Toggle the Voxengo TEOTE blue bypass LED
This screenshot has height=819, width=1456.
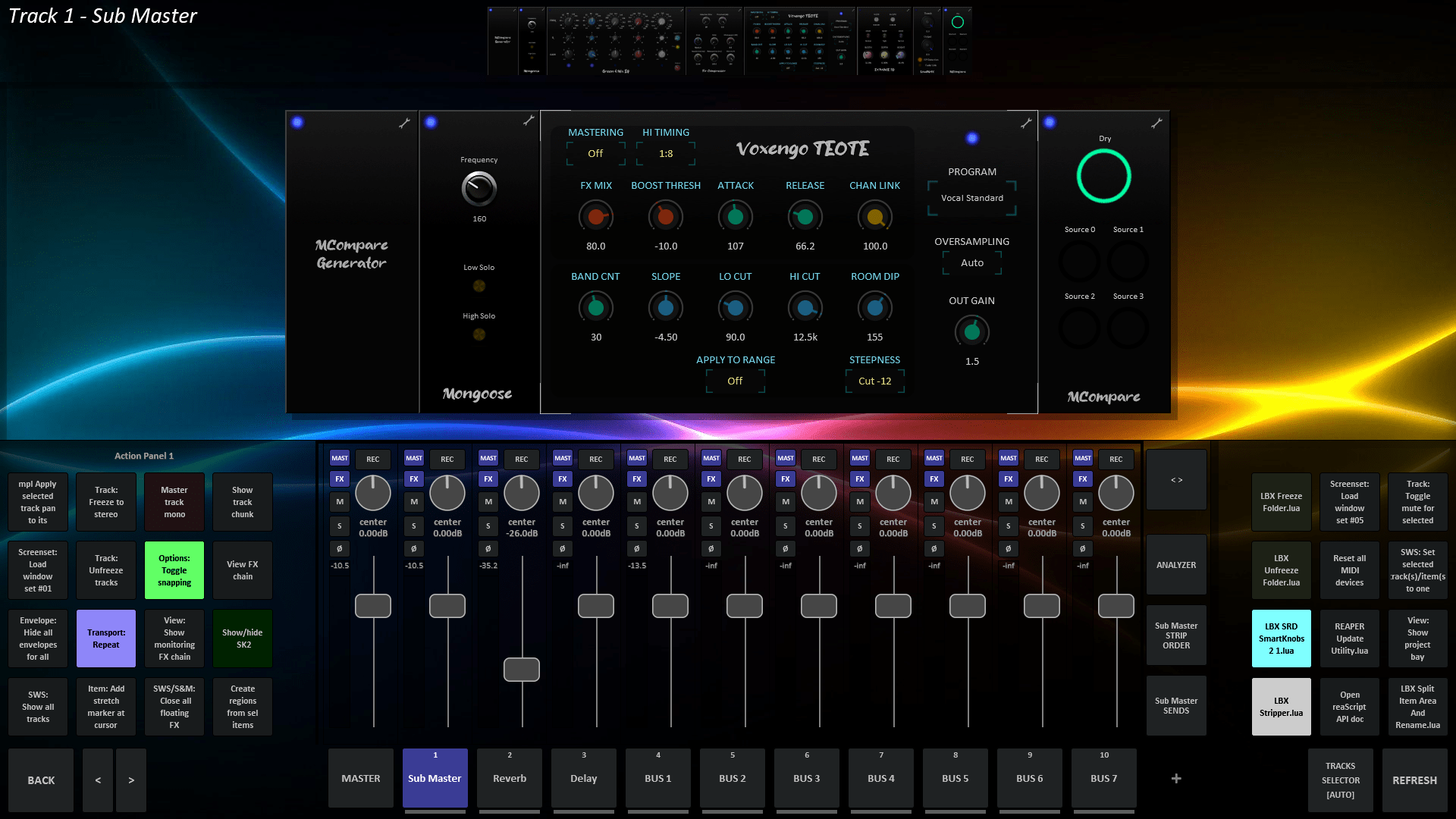point(972,138)
